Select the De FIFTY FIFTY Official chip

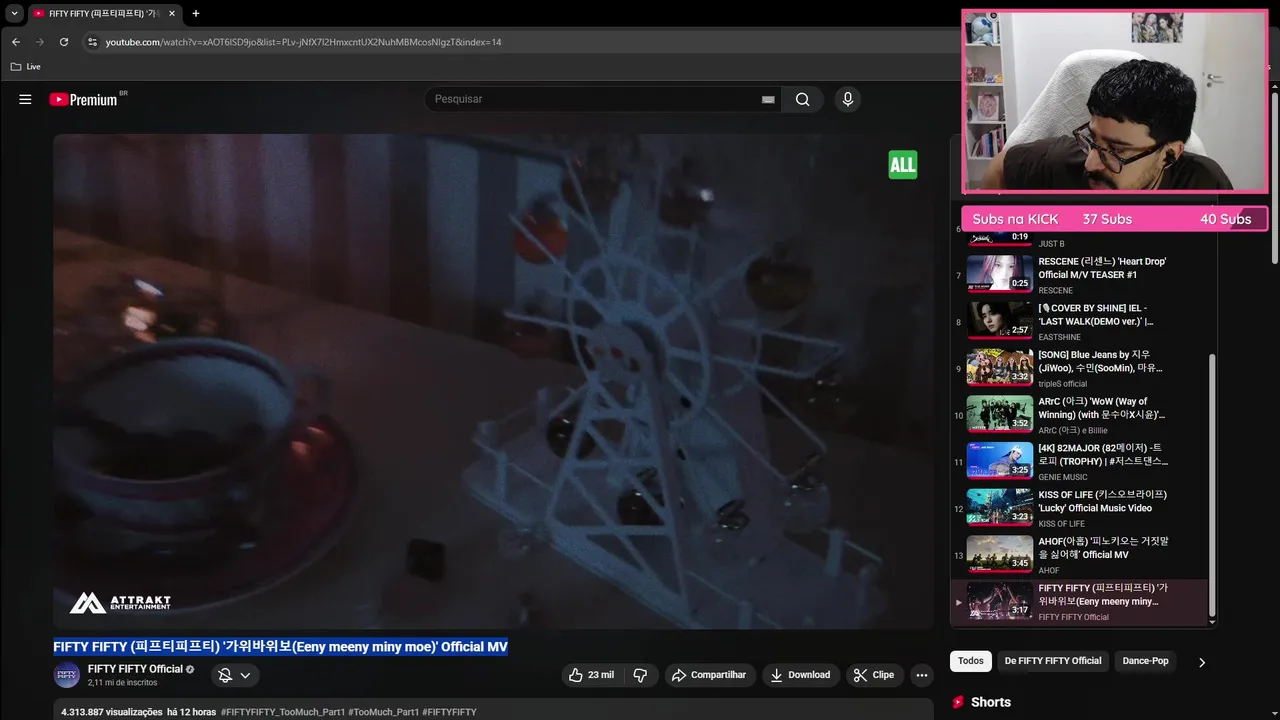(1053, 661)
